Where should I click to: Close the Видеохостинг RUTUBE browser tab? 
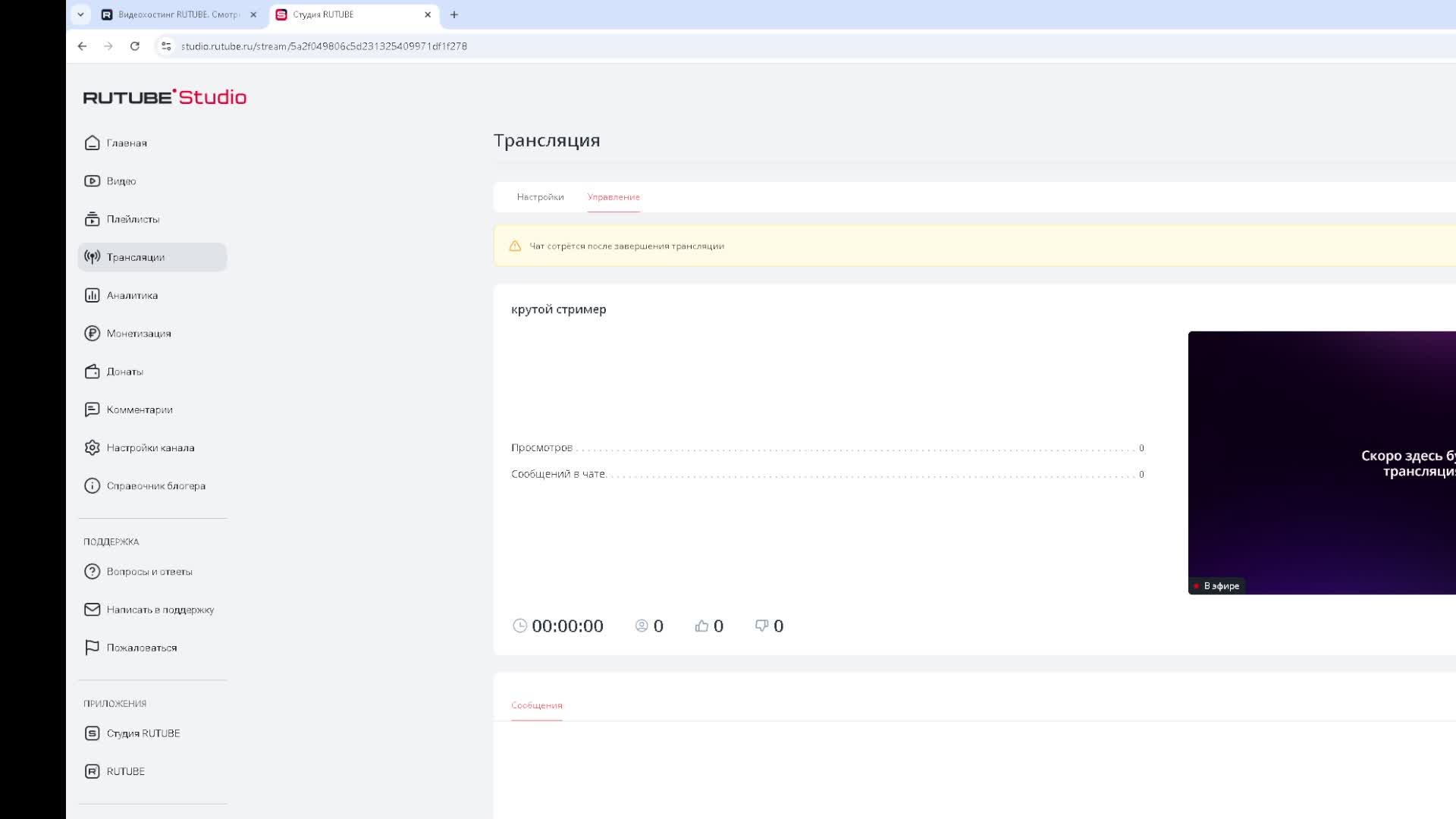pos(253,14)
